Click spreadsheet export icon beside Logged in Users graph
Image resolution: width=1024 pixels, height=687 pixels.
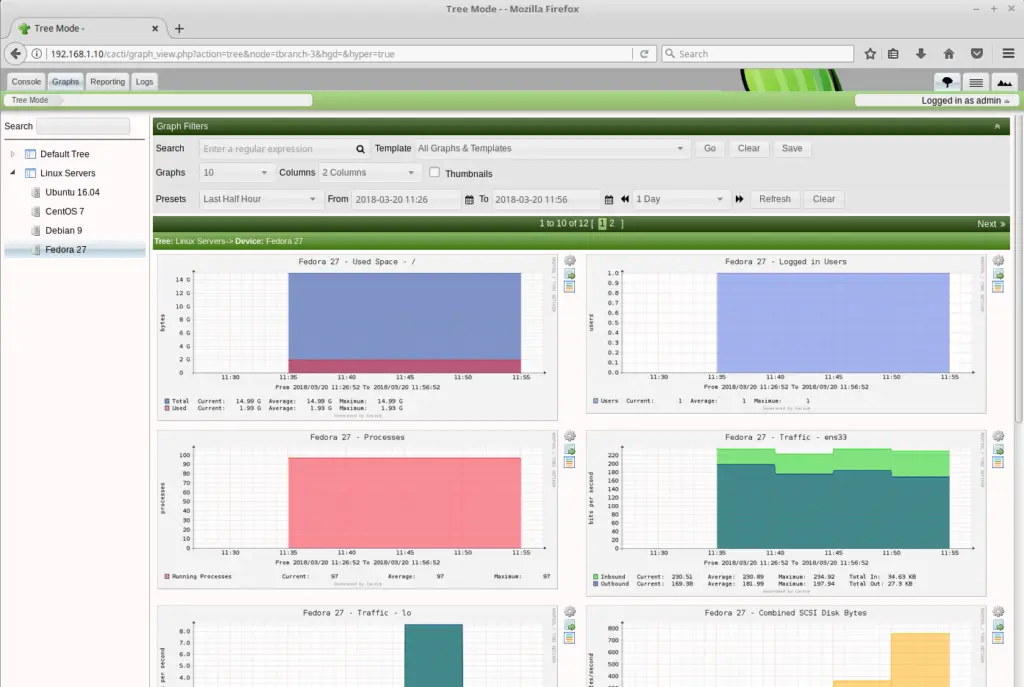point(998,287)
